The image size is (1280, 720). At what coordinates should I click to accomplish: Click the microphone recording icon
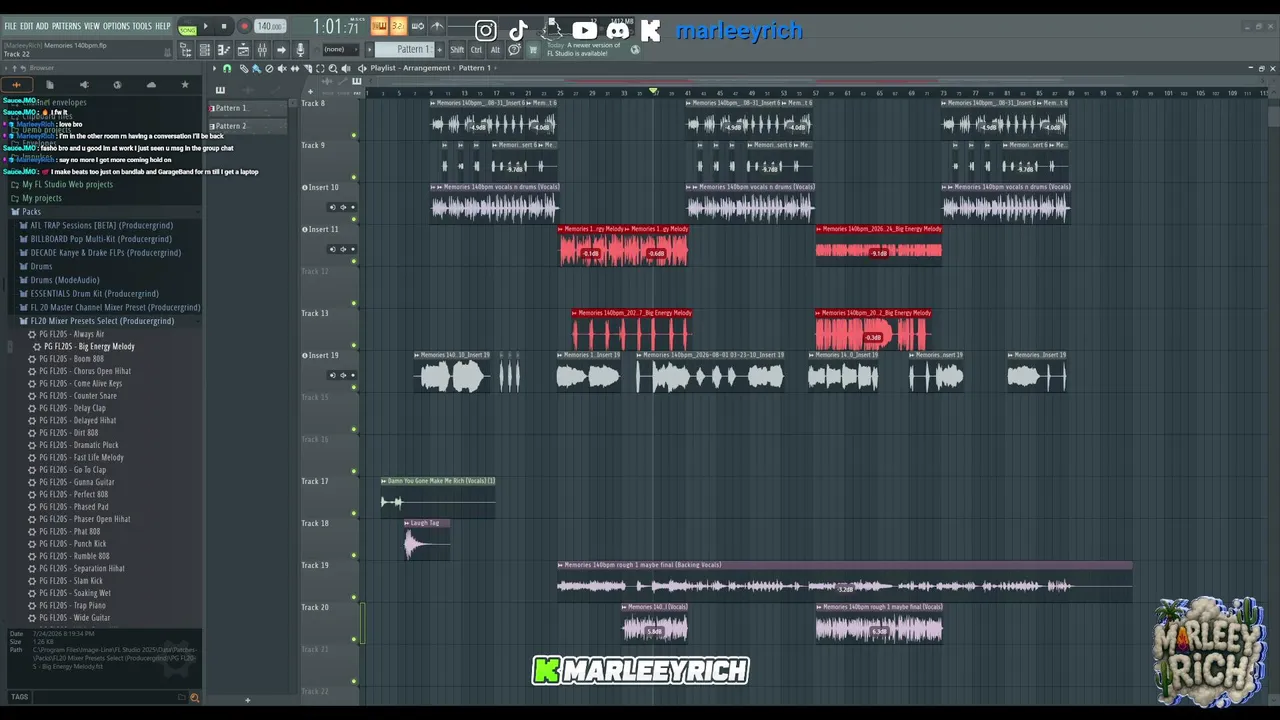(x=300, y=50)
